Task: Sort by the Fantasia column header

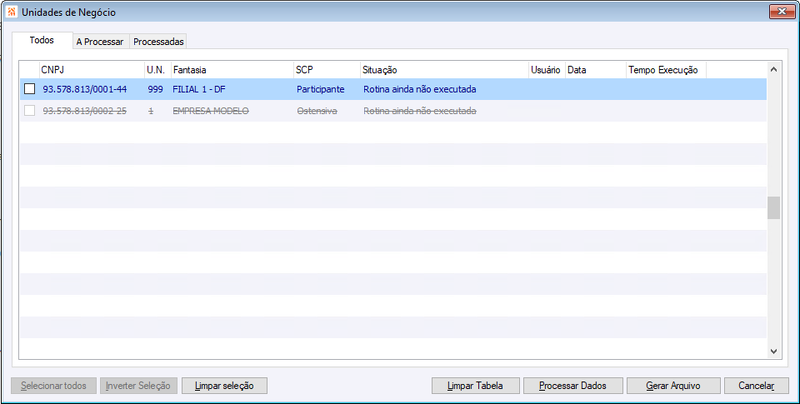Action: point(232,70)
